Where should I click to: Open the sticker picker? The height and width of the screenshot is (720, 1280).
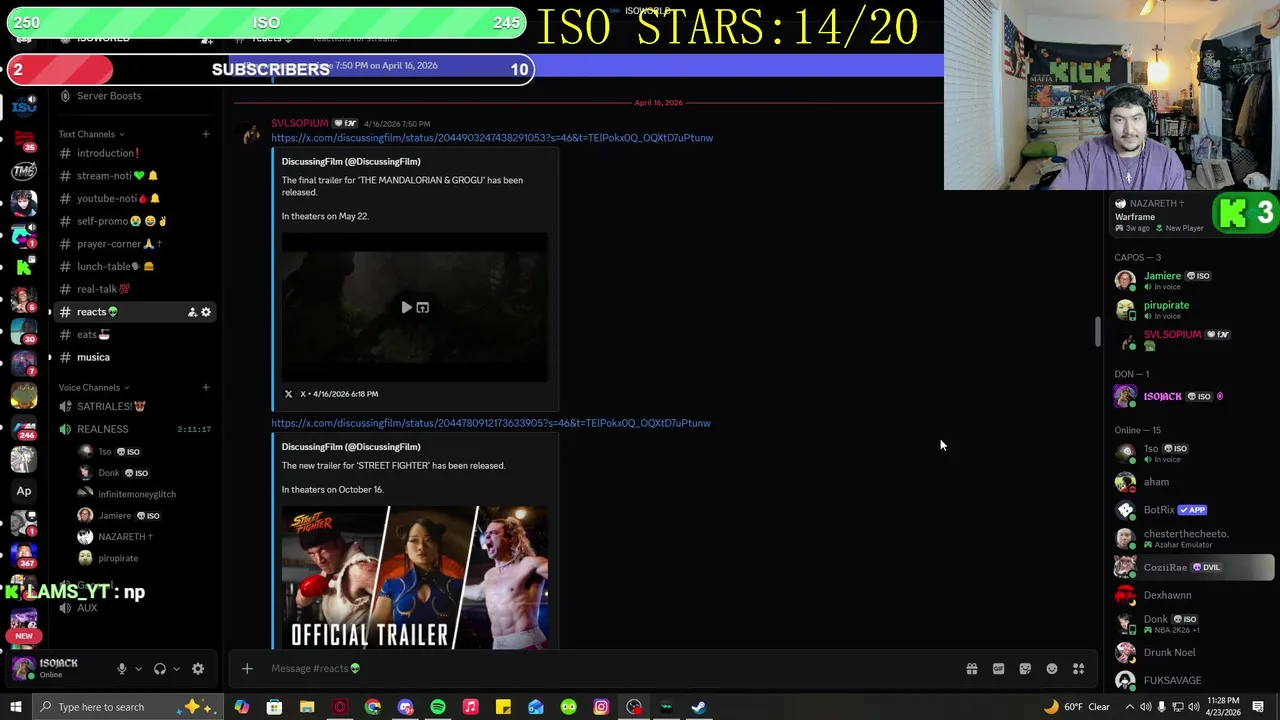tap(1025, 669)
